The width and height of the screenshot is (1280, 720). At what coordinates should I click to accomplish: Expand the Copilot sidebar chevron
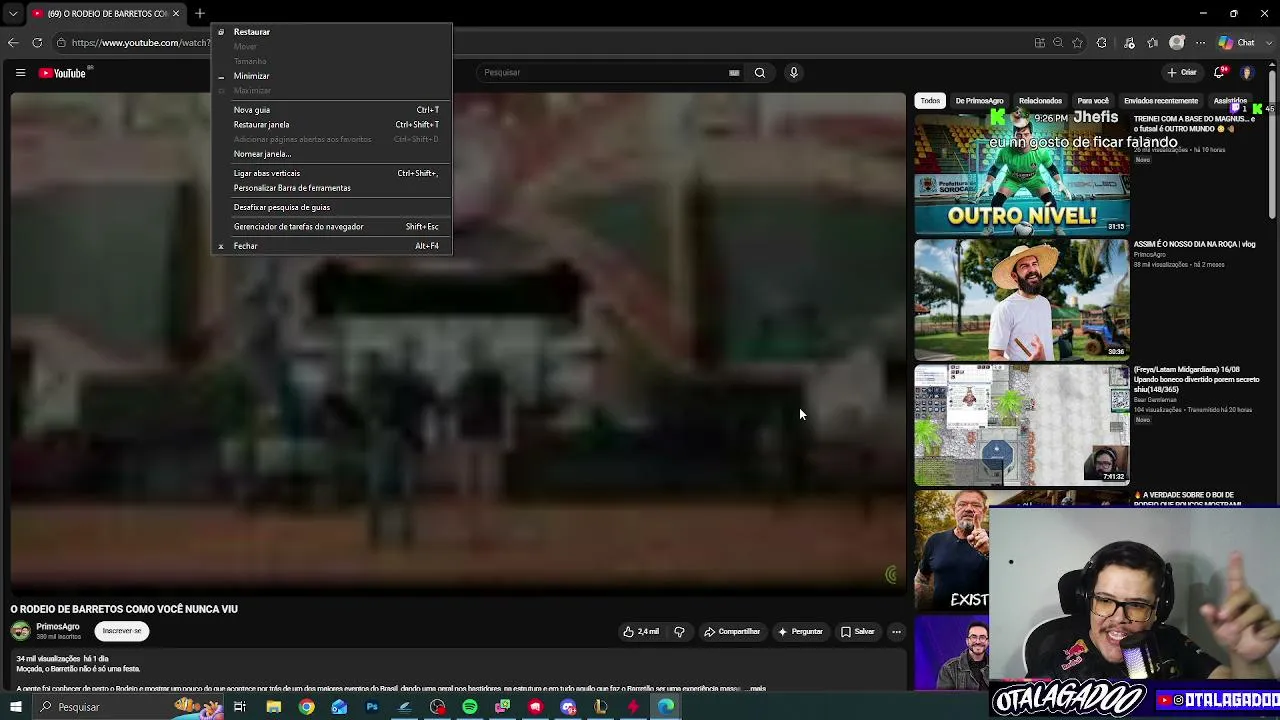(1269, 43)
